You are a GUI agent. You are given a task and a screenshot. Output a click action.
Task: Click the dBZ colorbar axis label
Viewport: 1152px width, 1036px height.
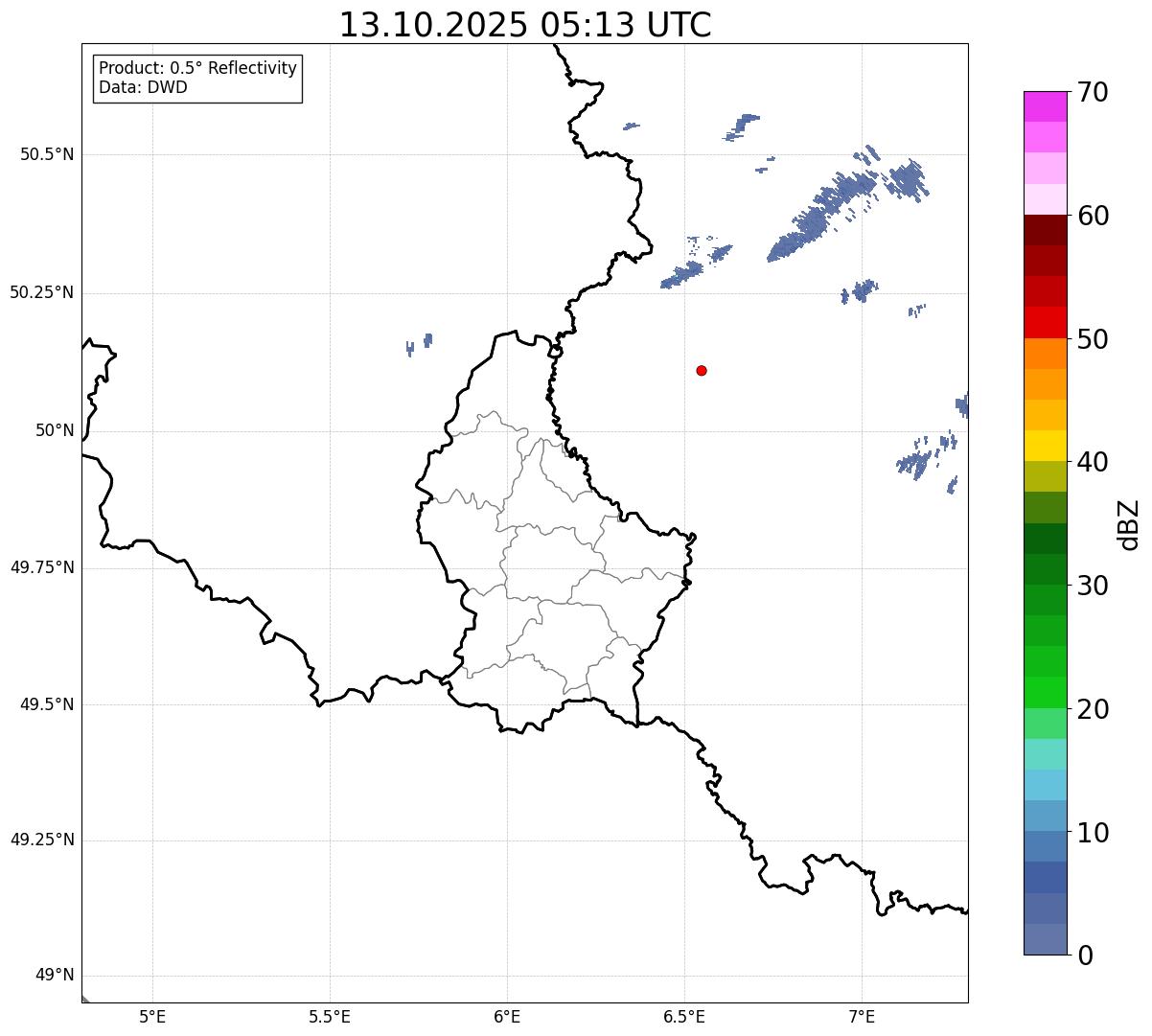(x=1129, y=523)
